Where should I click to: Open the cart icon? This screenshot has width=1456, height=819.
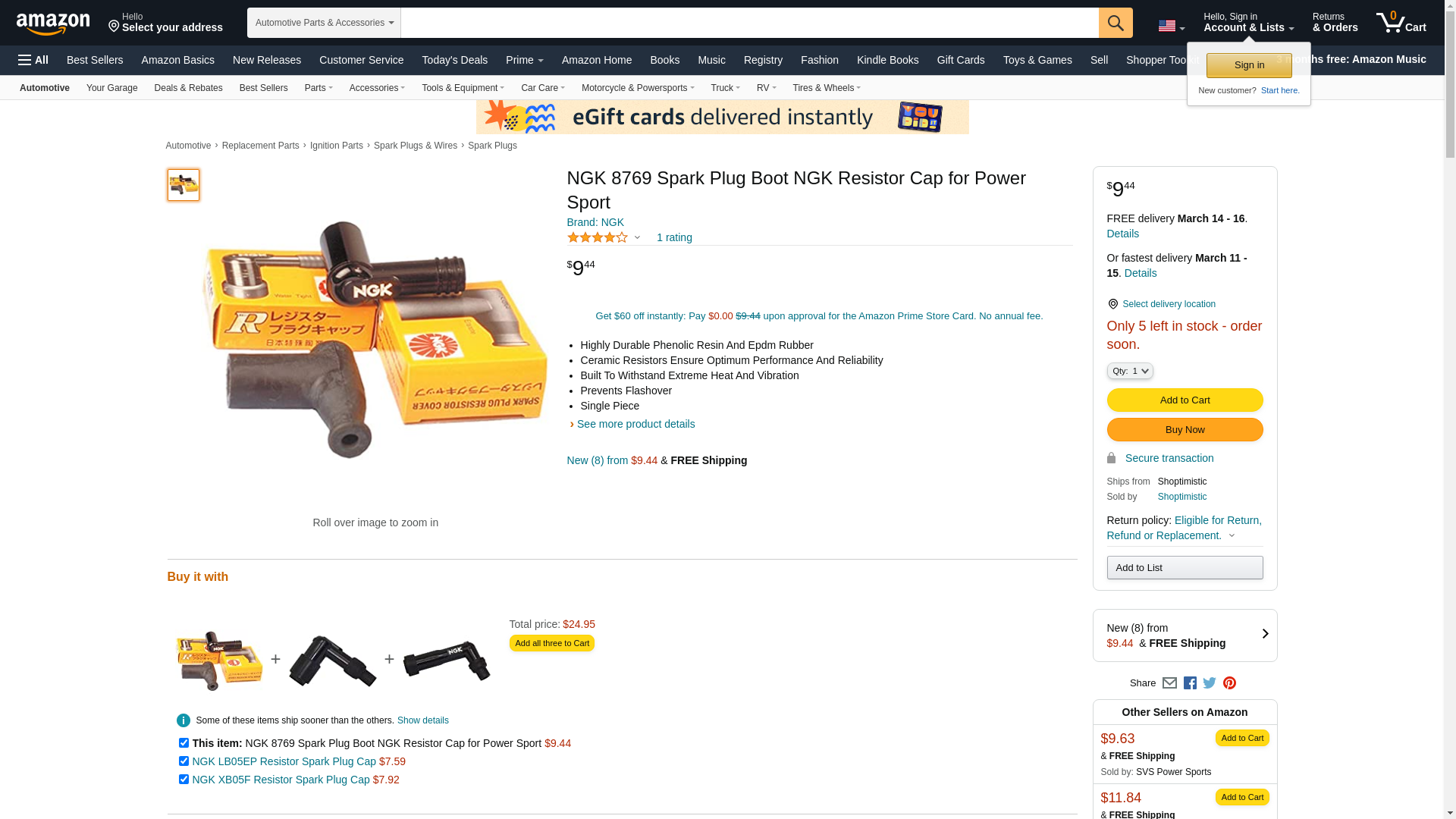(1401, 23)
